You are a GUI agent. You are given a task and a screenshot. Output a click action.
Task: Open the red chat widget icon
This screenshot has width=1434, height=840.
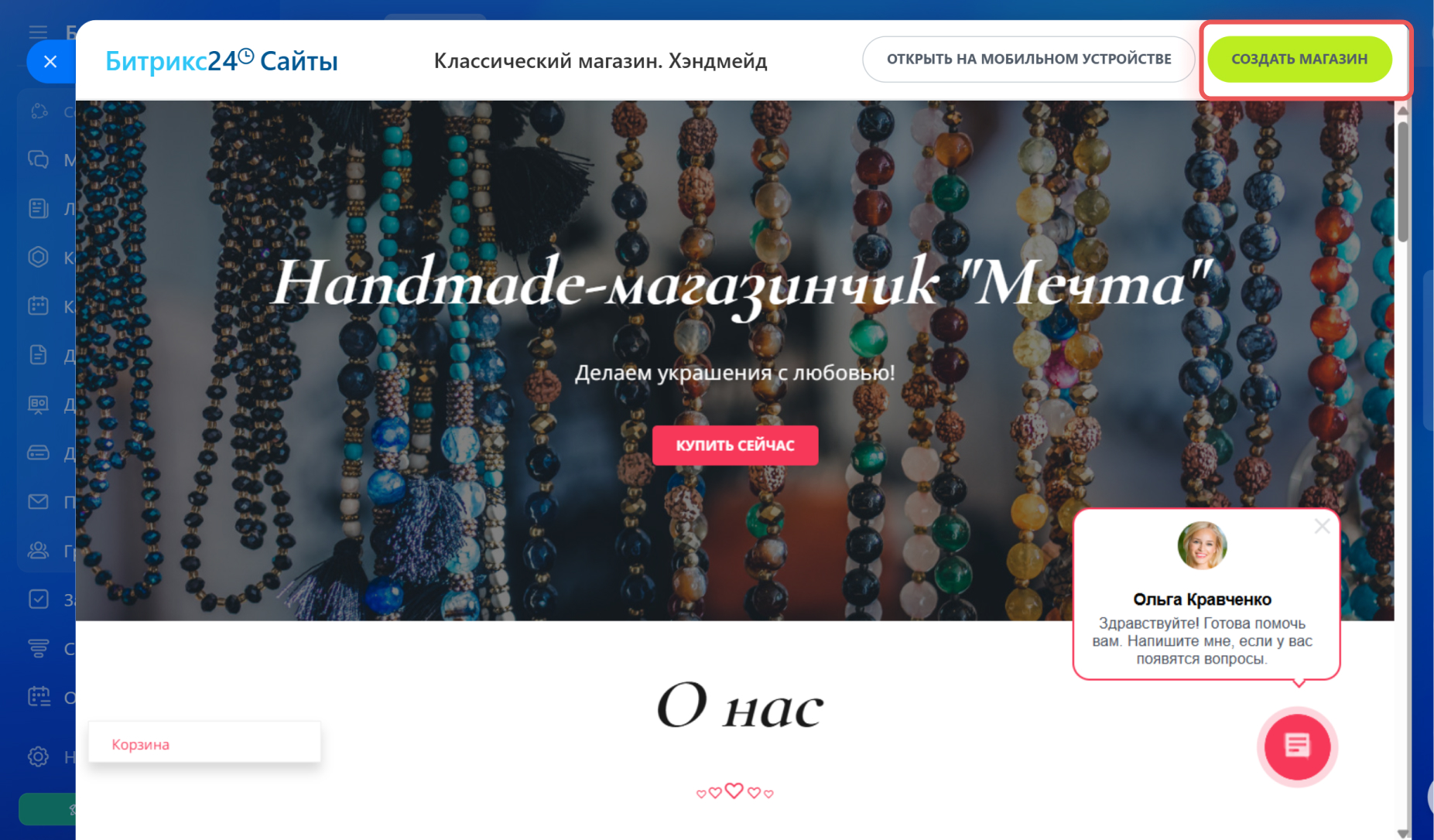point(1297,746)
